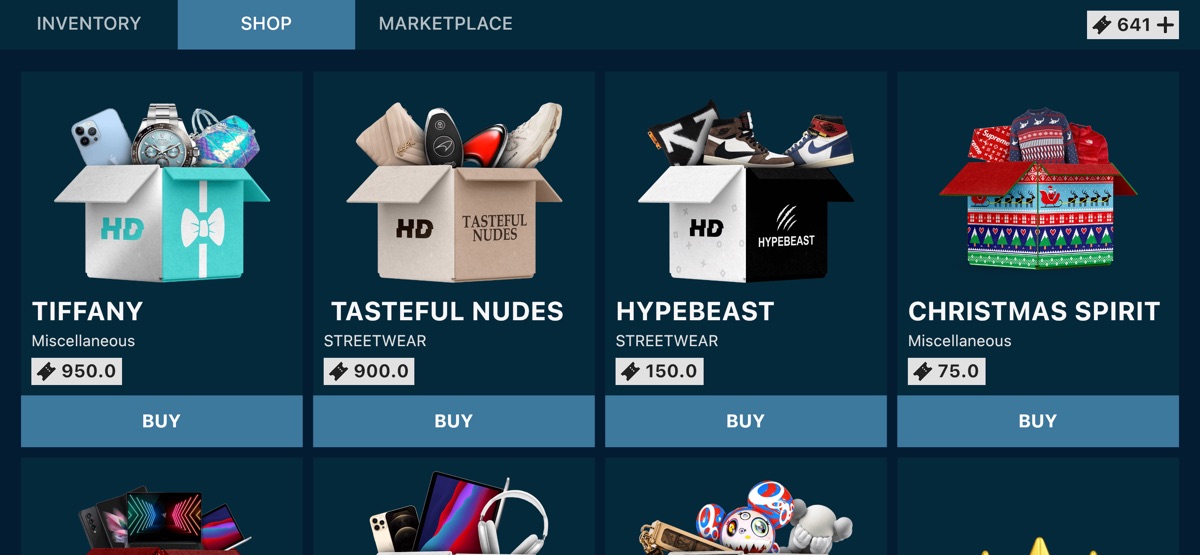Open the Inventory tab

89,24
